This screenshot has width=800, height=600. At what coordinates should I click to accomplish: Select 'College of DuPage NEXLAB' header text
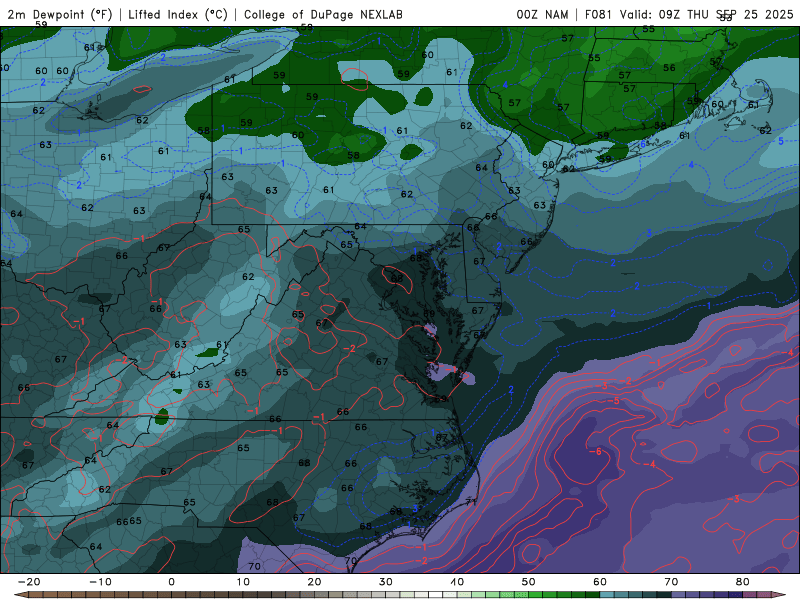pyautogui.click(x=323, y=14)
